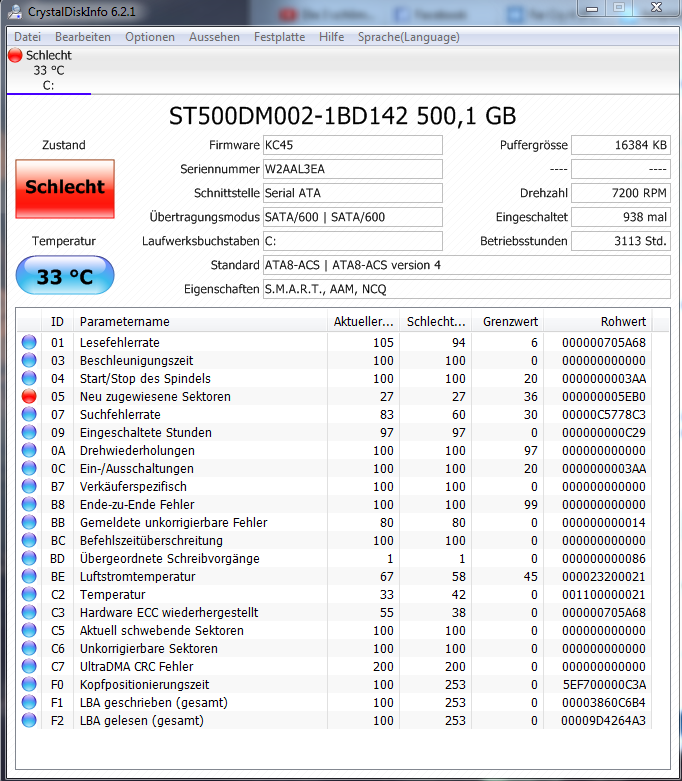682x781 pixels.
Task: Click the Puffergrösse value 16384 KB
Action: (x=621, y=145)
